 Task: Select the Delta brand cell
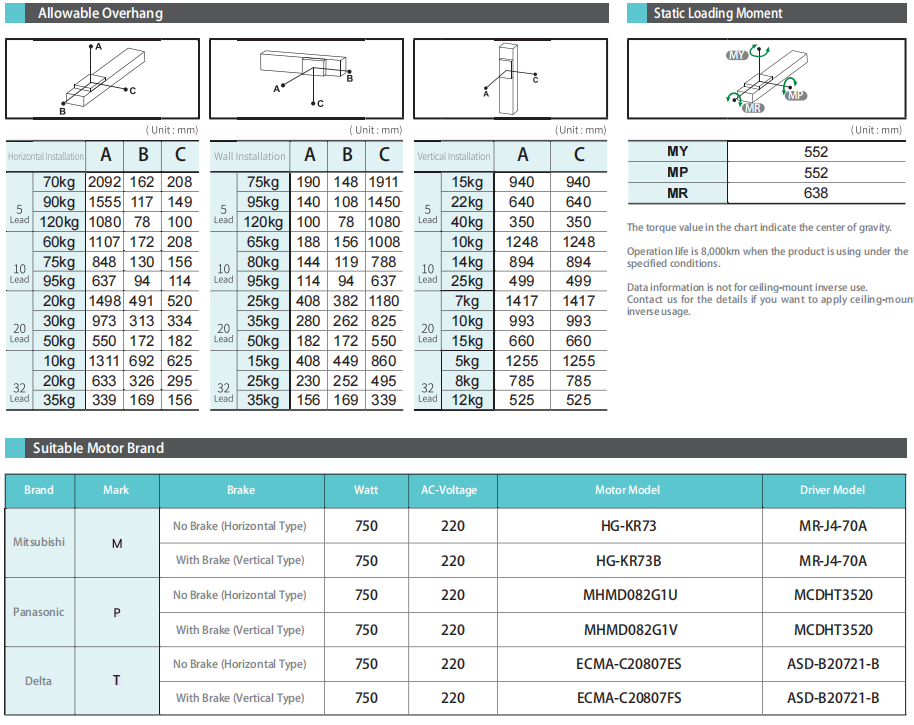(x=39, y=681)
